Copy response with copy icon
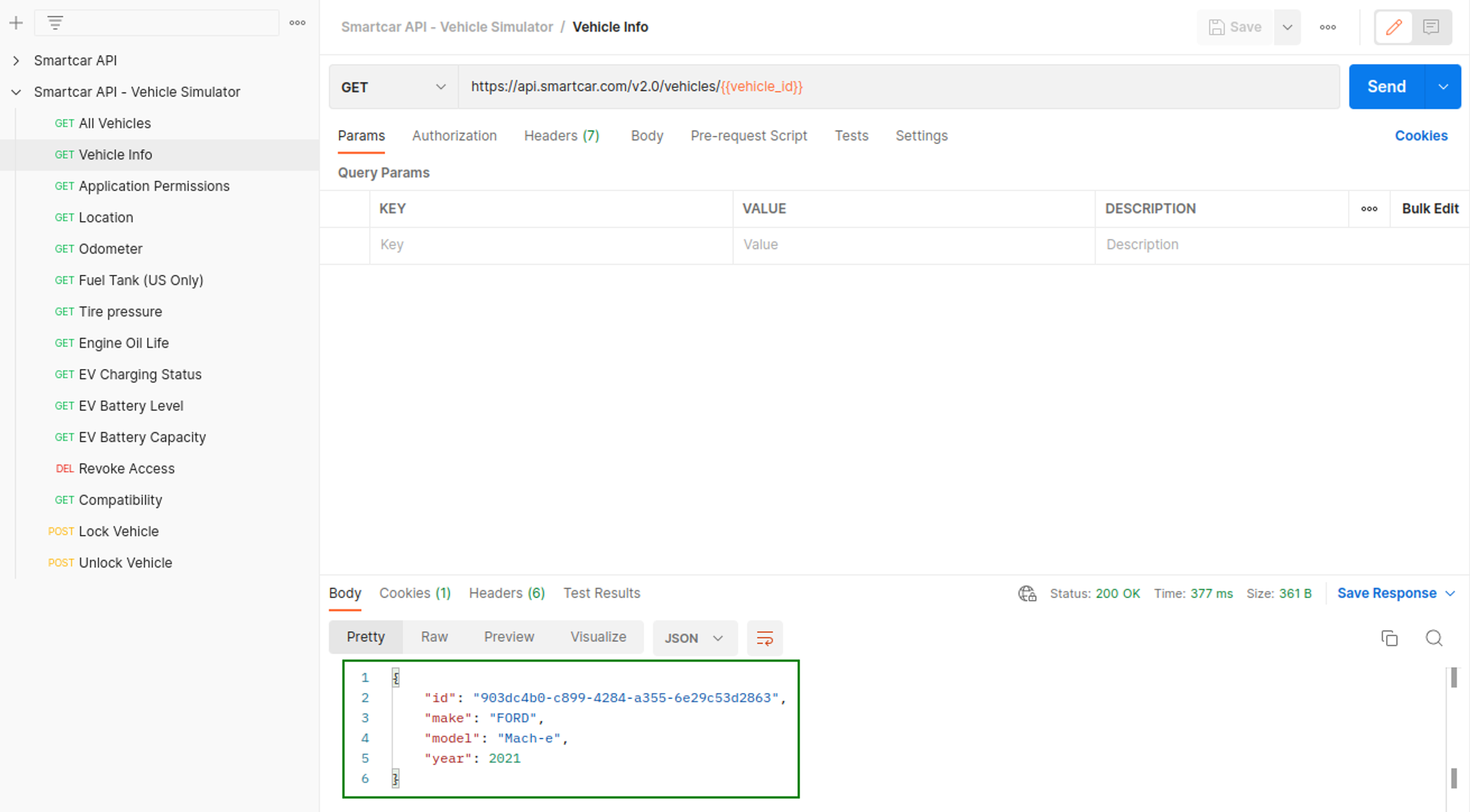The height and width of the screenshot is (812, 1470). (x=1389, y=638)
